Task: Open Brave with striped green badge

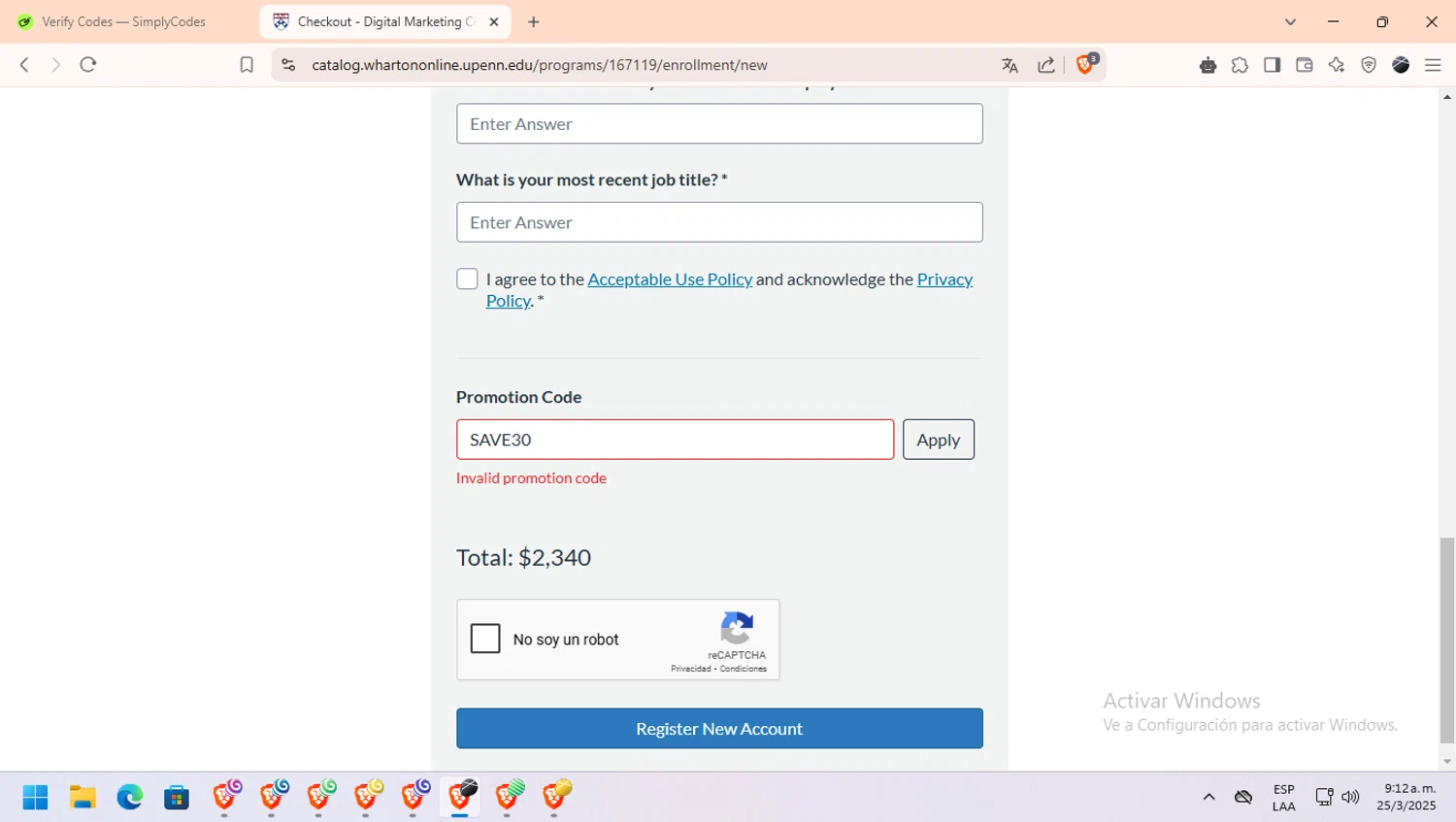Action: (509, 796)
